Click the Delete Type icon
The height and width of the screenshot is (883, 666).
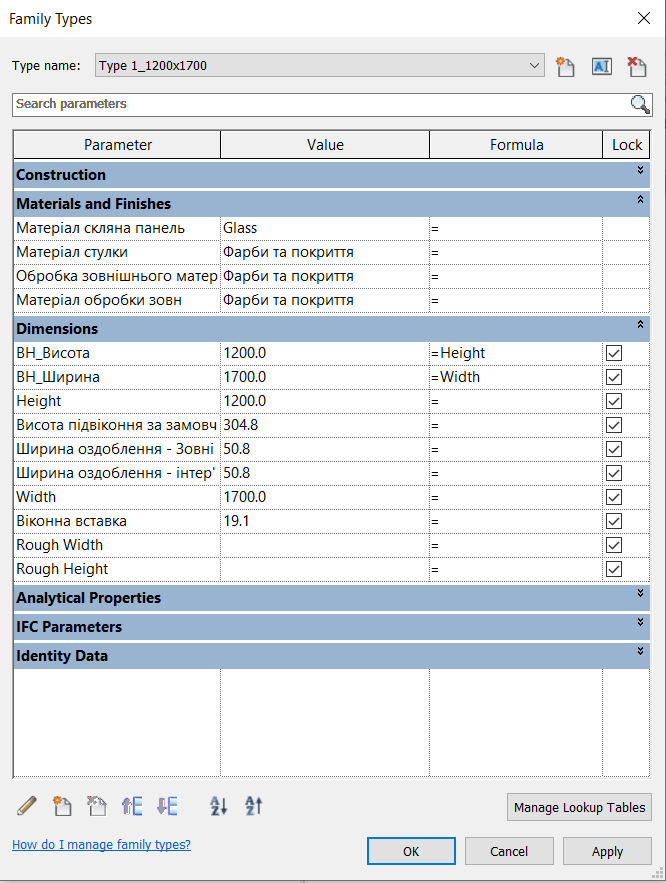[x=636, y=67]
